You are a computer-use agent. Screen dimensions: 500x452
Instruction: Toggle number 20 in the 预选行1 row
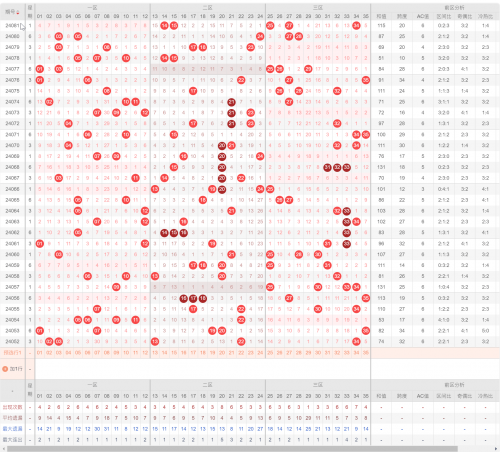222,353
